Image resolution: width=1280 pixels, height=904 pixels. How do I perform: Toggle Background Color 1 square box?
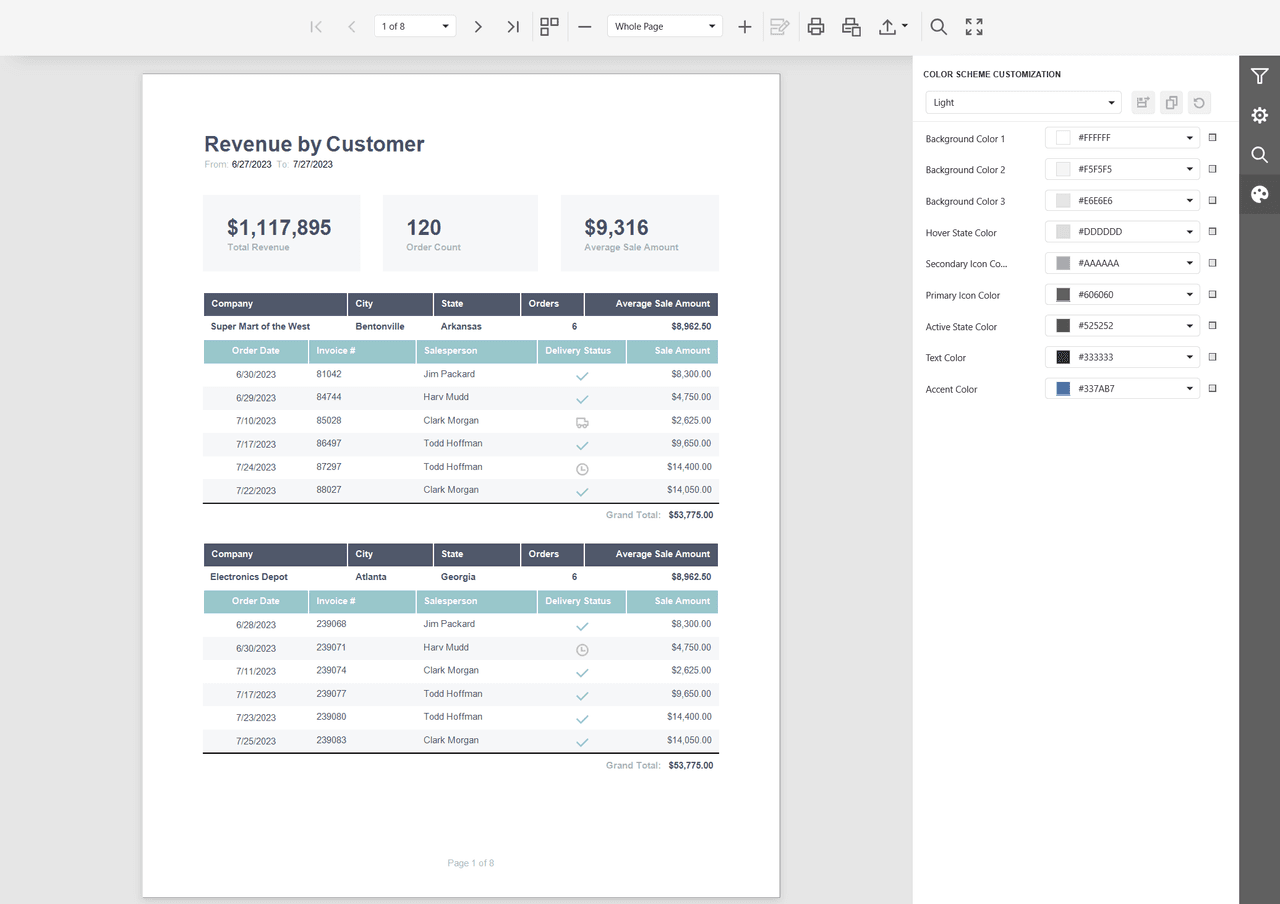[1213, 138]
